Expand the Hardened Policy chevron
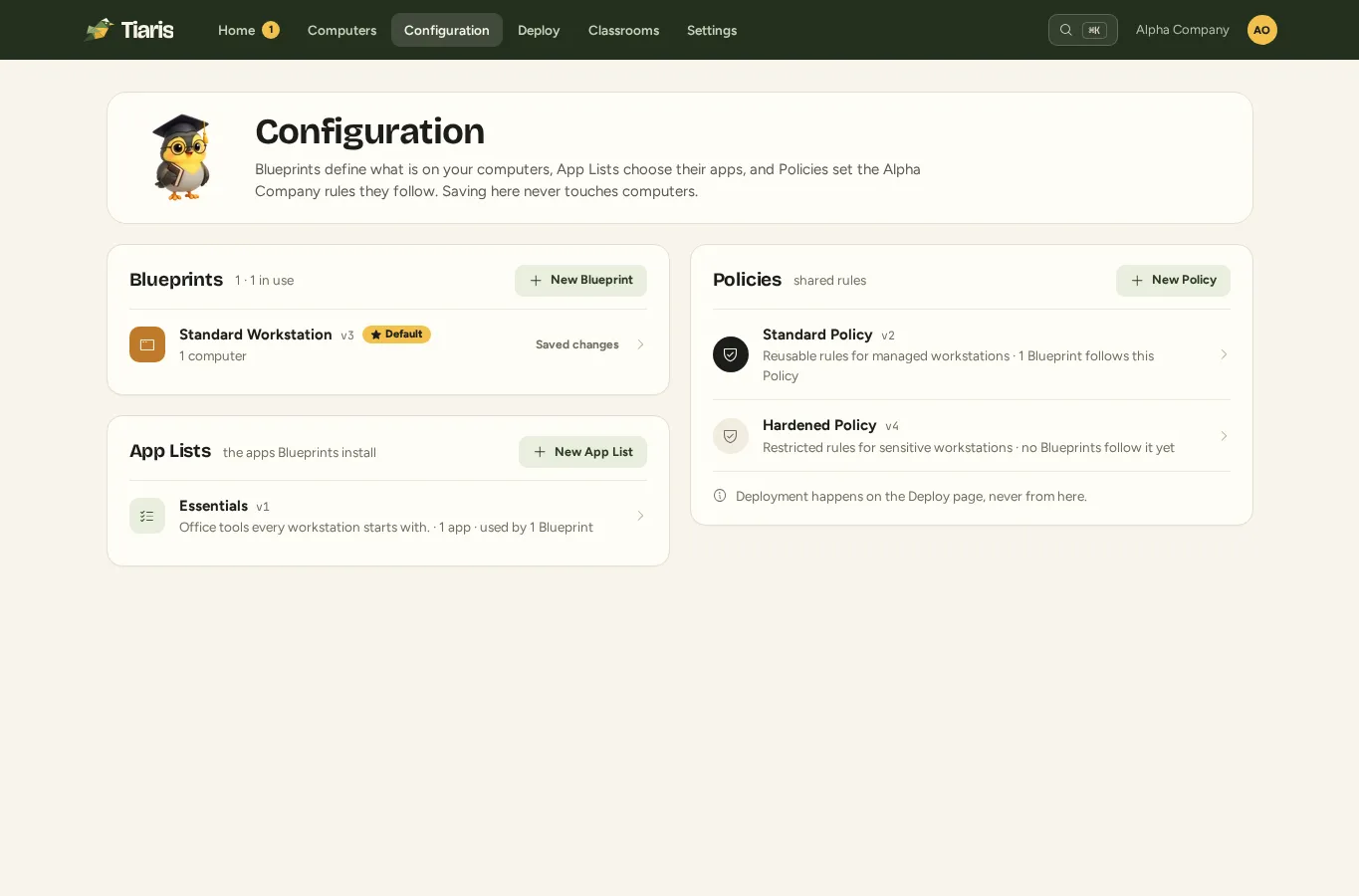This screenshot has height=896, width=1359. click(1224, 436)
